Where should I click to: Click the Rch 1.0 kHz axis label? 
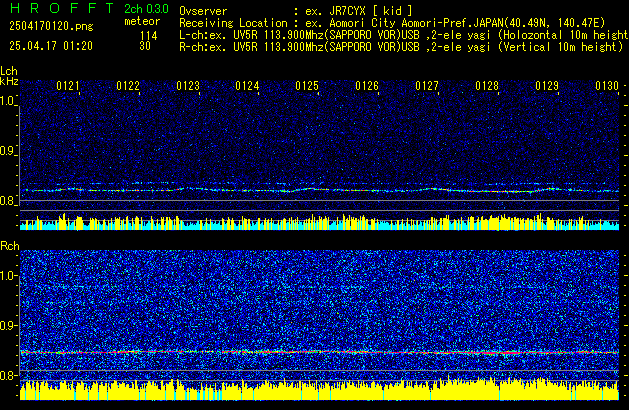[x=8, y=276]
